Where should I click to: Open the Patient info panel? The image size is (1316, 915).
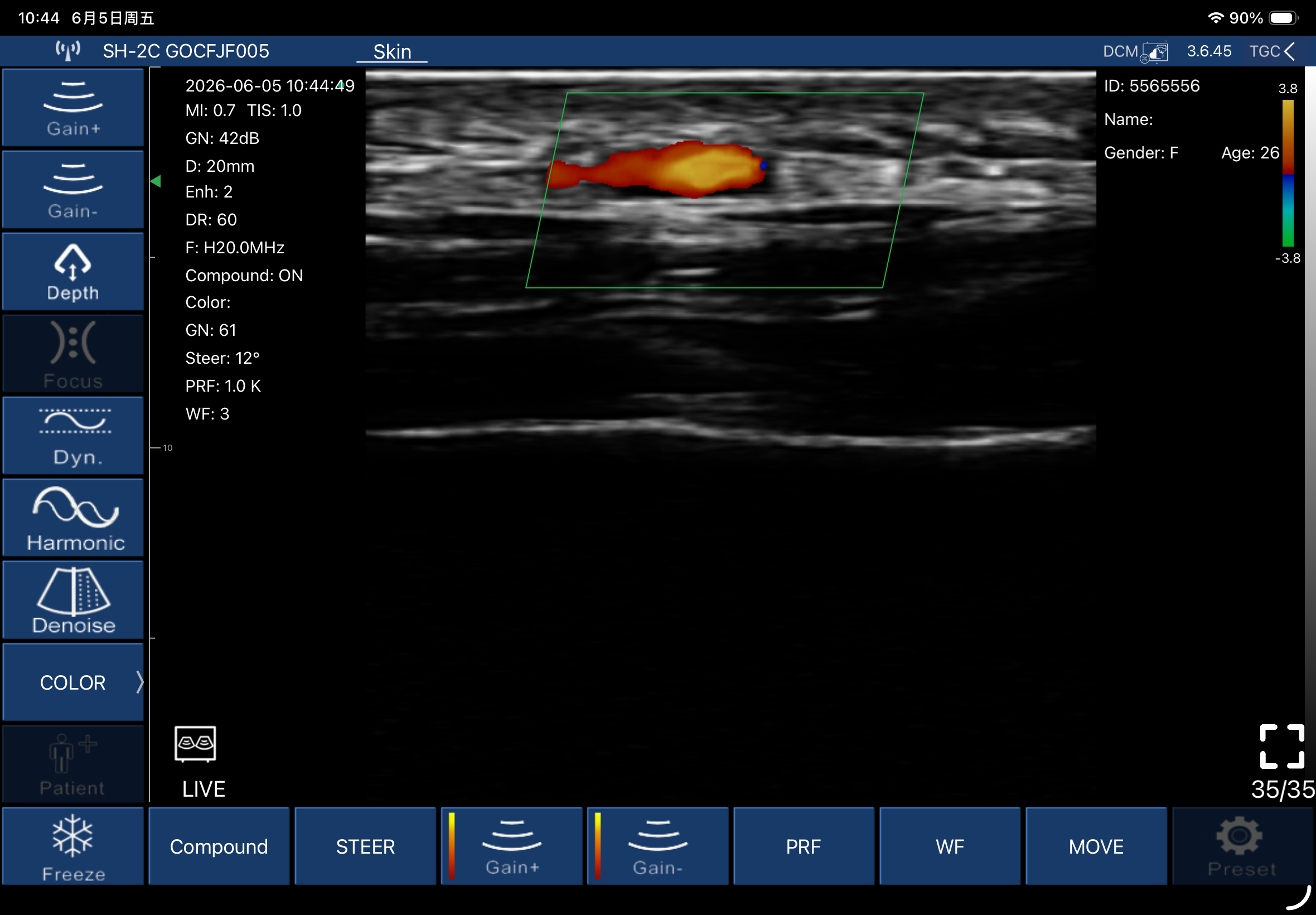pyautogui.click(x=72, y=764)
